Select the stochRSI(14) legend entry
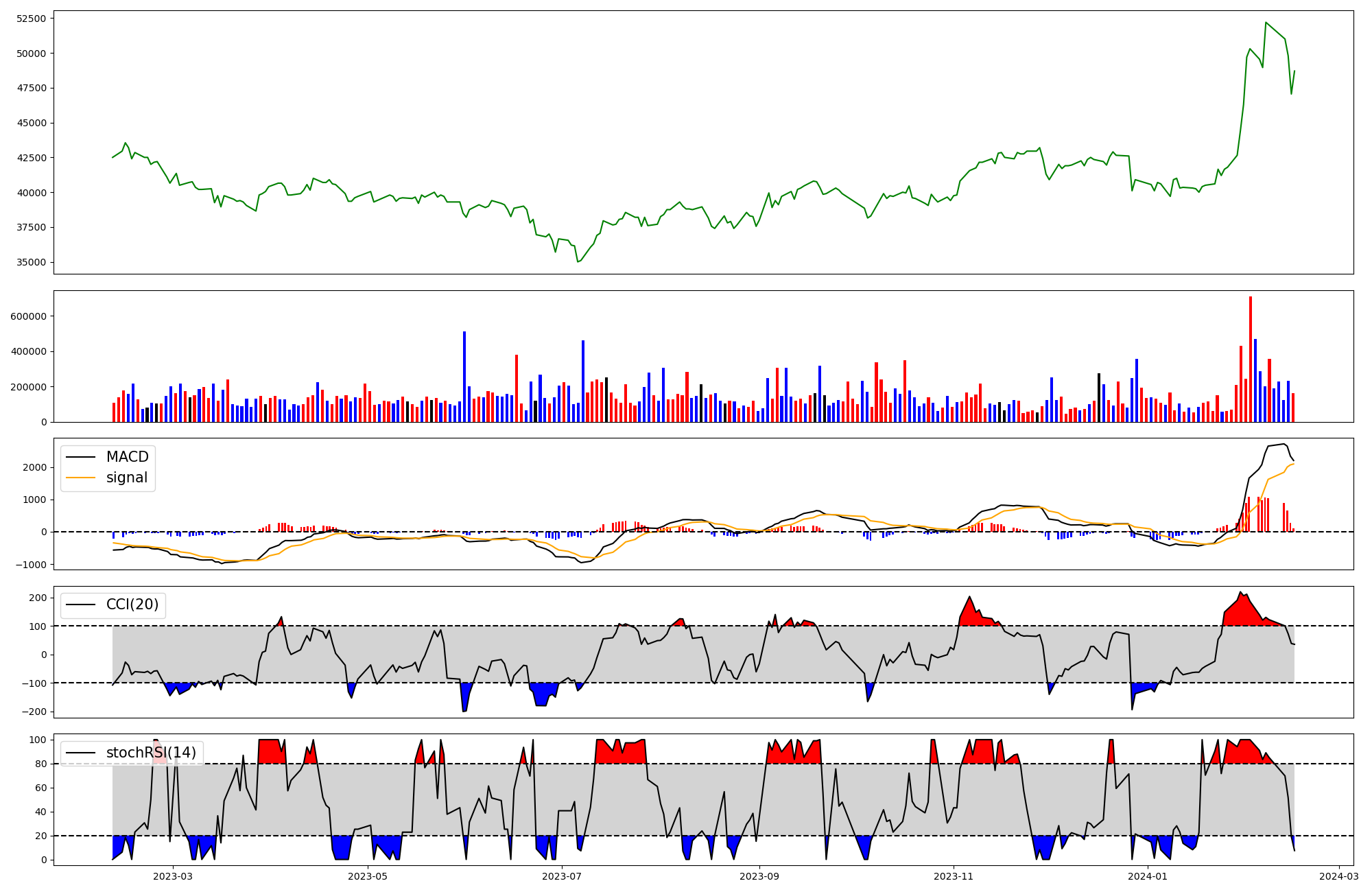1372x892 pixels. 150,753
